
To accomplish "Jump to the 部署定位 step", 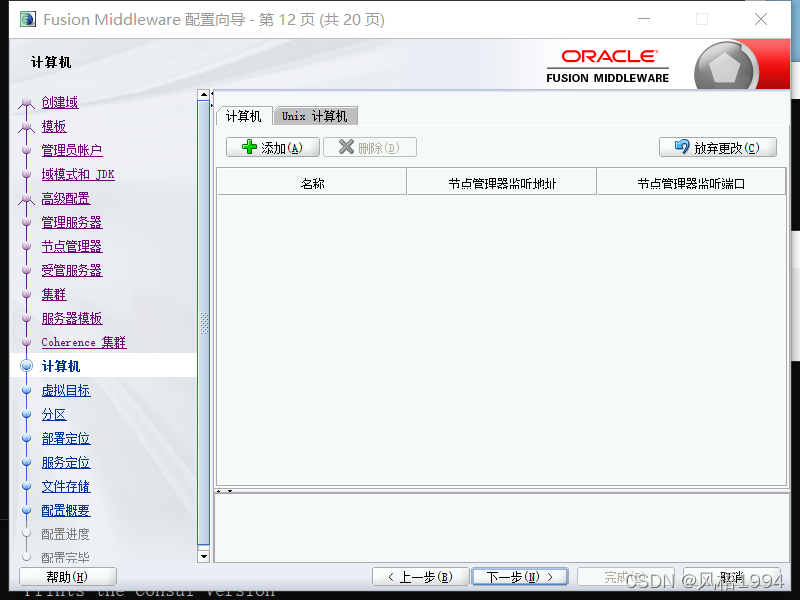I will pyautogui.click(x=66, y=438).
